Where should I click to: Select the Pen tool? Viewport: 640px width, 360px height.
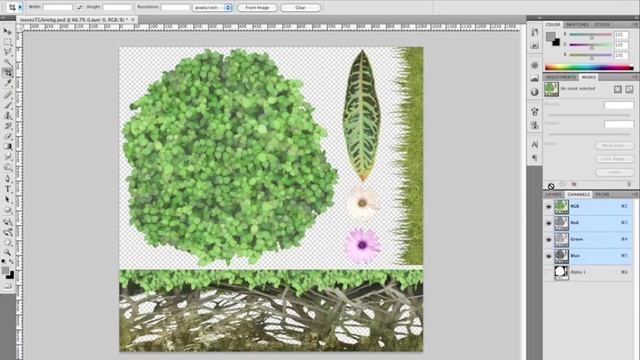pyautogui.click(x=7, y=179)
